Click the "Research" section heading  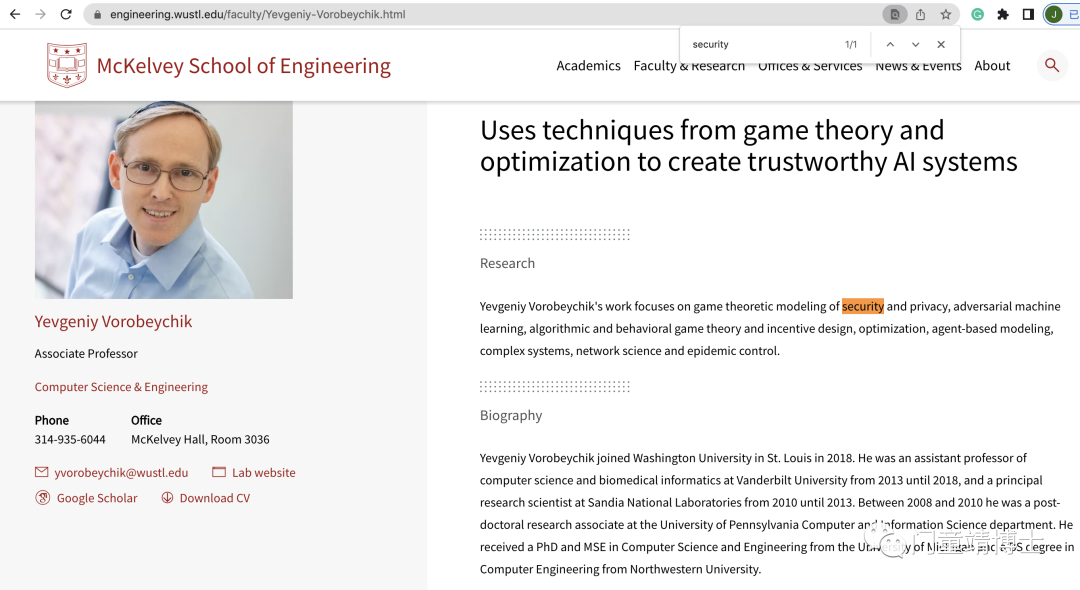click(x=508, y=263)
